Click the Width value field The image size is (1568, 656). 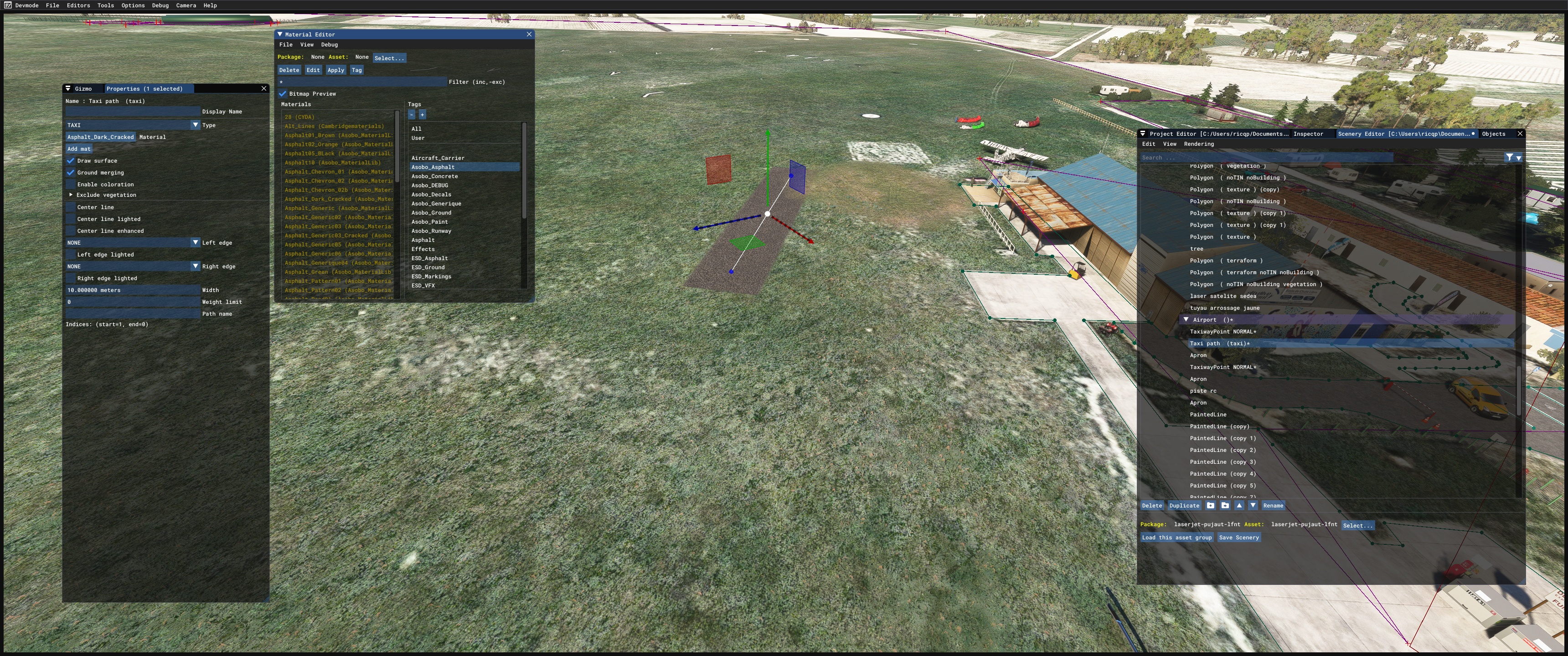coord(133,290)
